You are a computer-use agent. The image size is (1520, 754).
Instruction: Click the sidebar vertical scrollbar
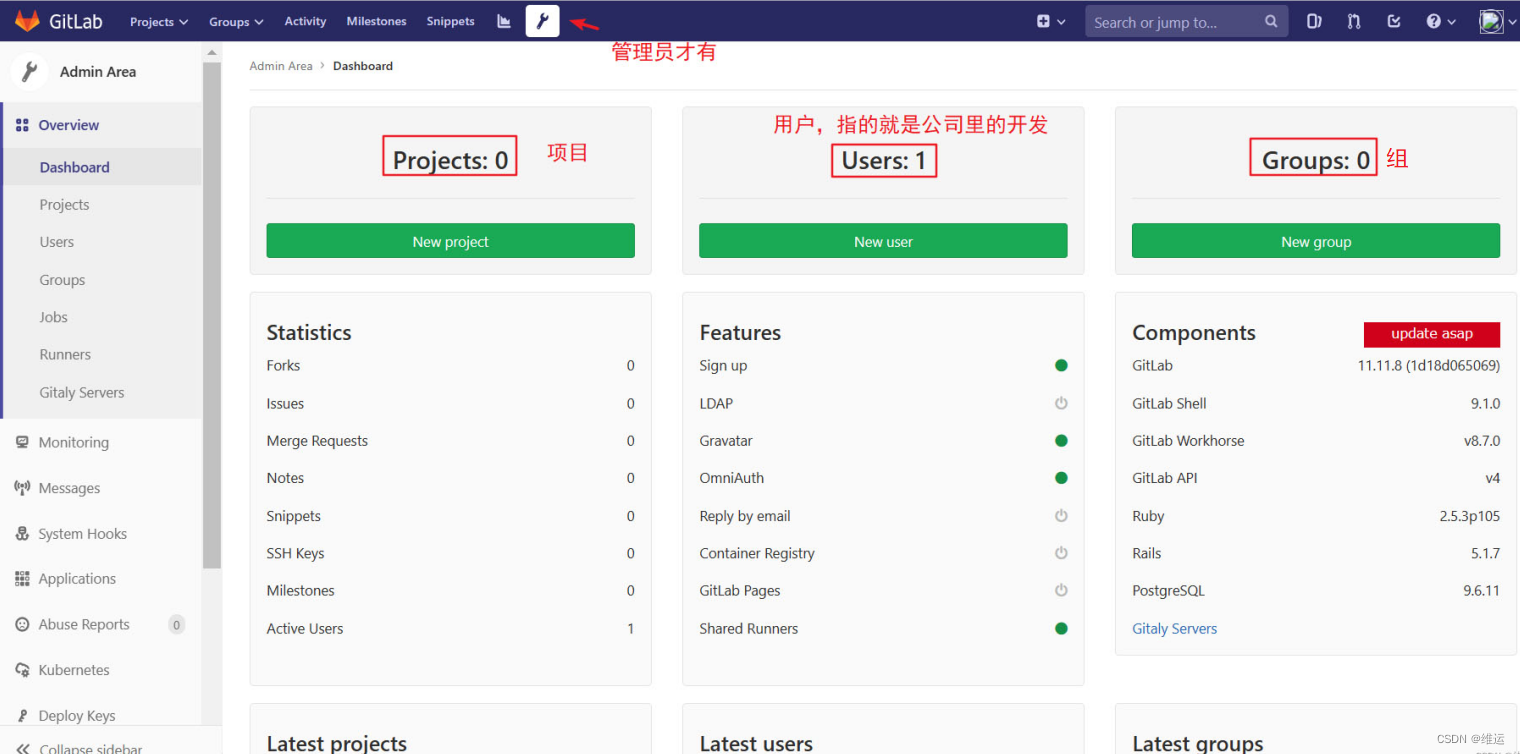[212, 315]
